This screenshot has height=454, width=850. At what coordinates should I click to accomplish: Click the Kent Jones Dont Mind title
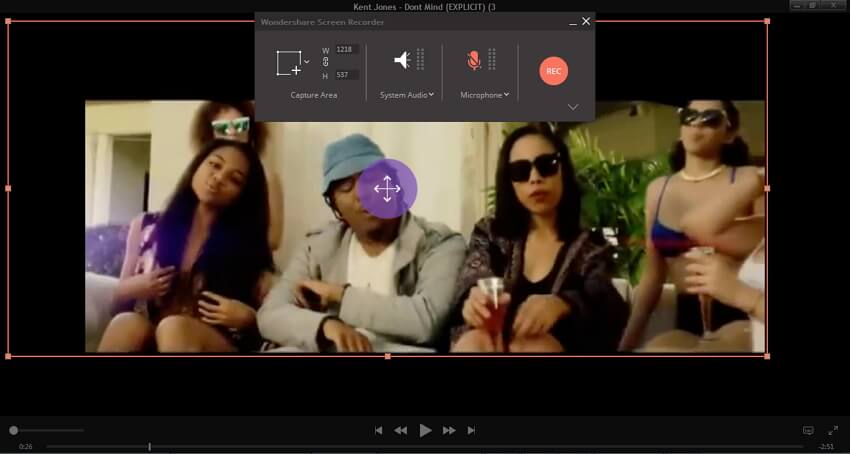(x=424, y=7)
